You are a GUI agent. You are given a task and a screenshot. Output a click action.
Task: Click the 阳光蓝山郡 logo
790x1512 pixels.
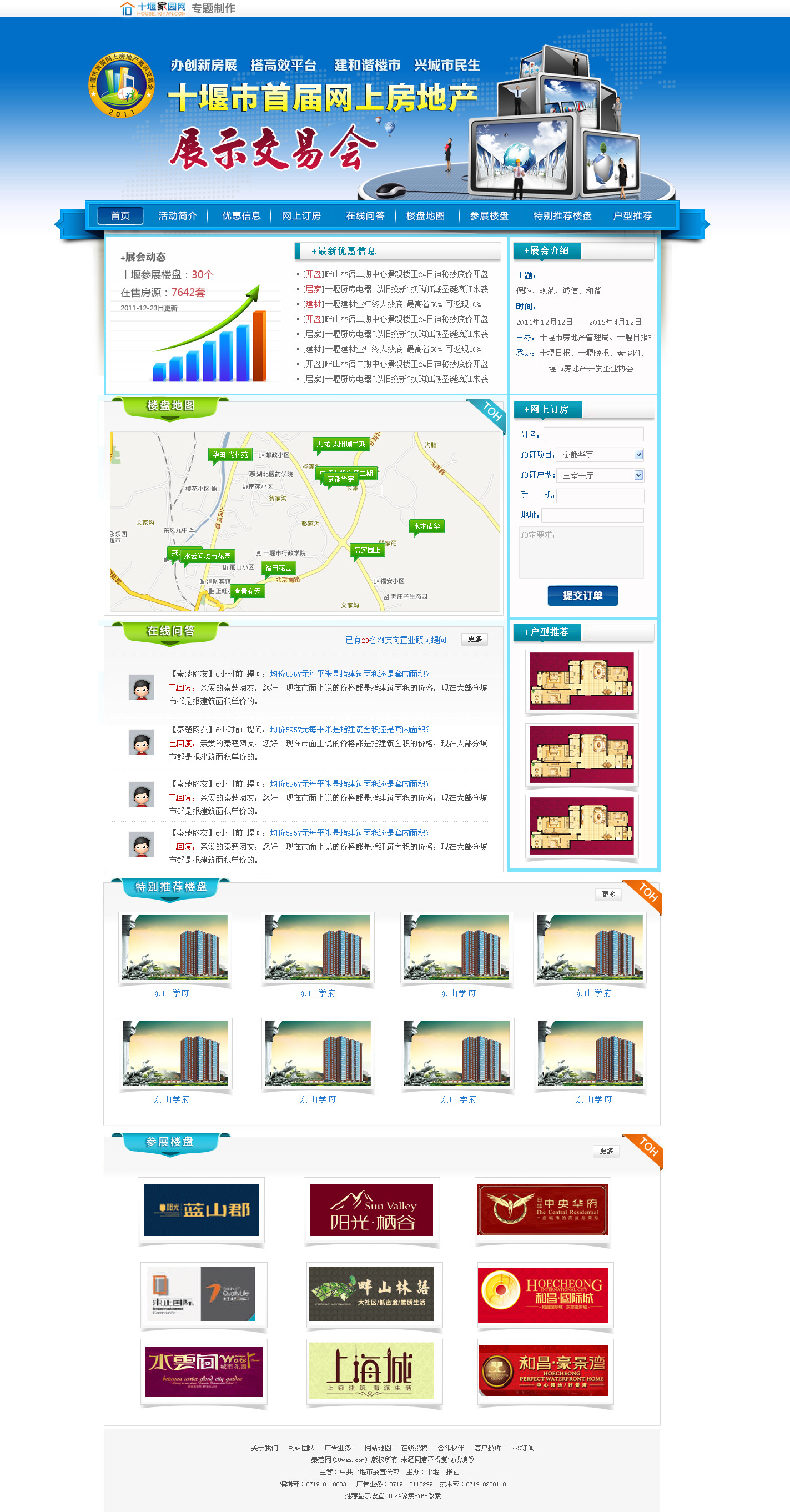(x=202, y=1210)
